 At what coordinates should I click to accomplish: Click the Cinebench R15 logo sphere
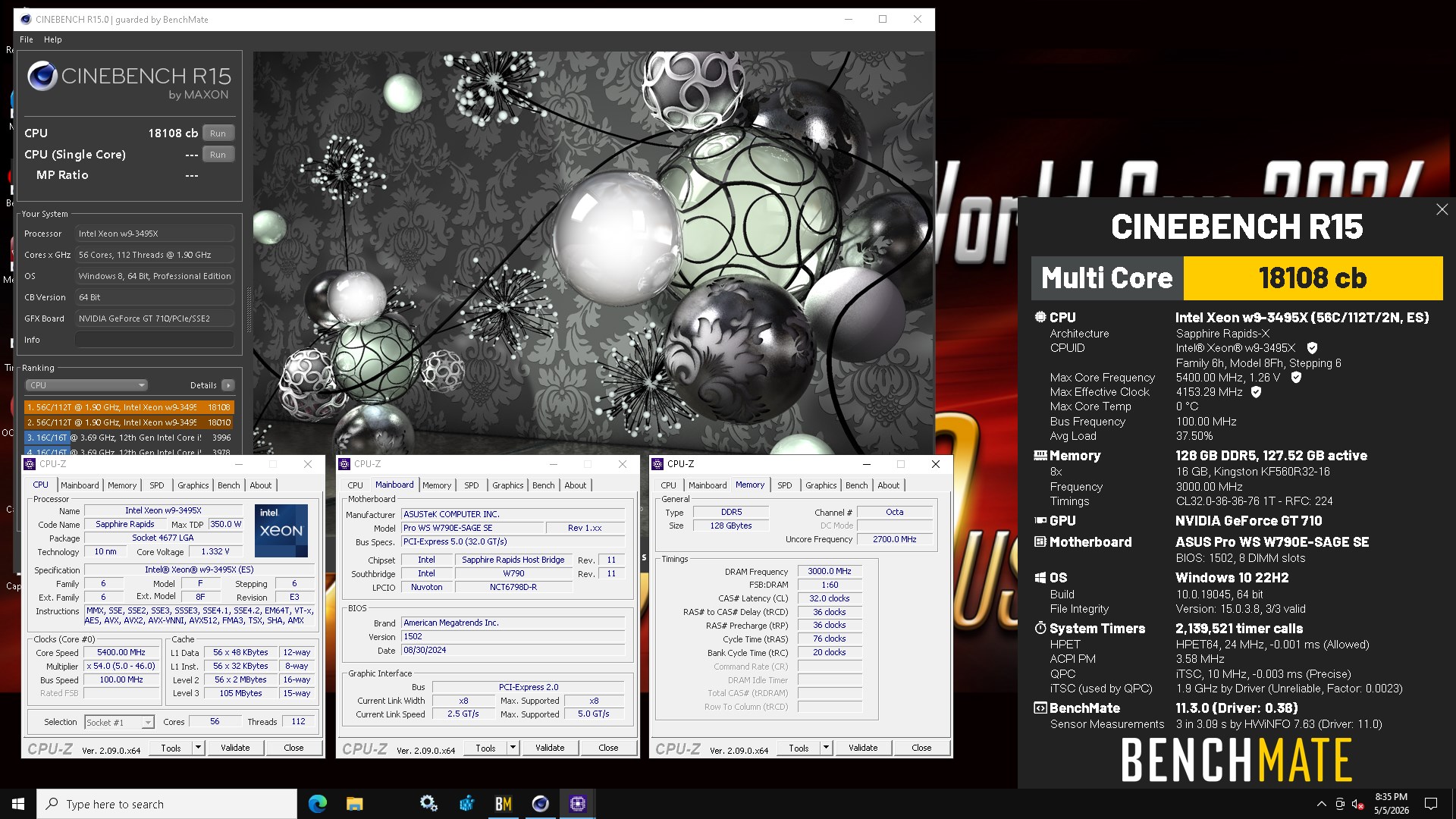point(42,76)
